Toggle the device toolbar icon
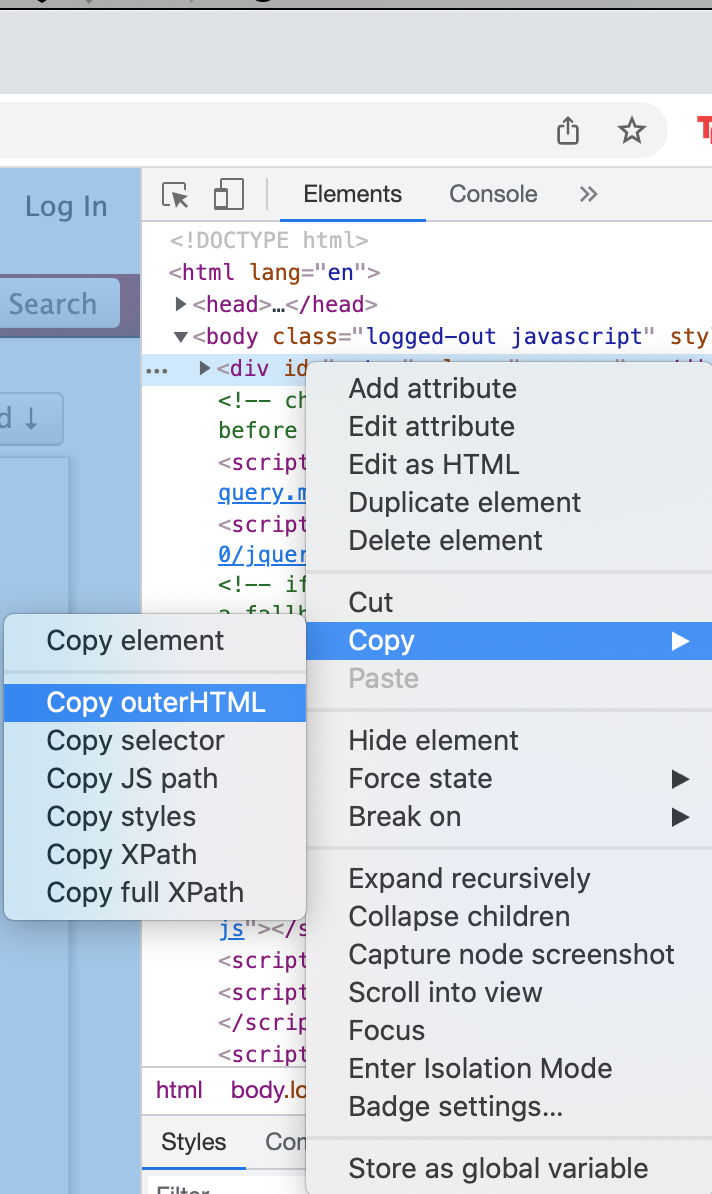712x1194 pixels. click(x=229, y=195)
